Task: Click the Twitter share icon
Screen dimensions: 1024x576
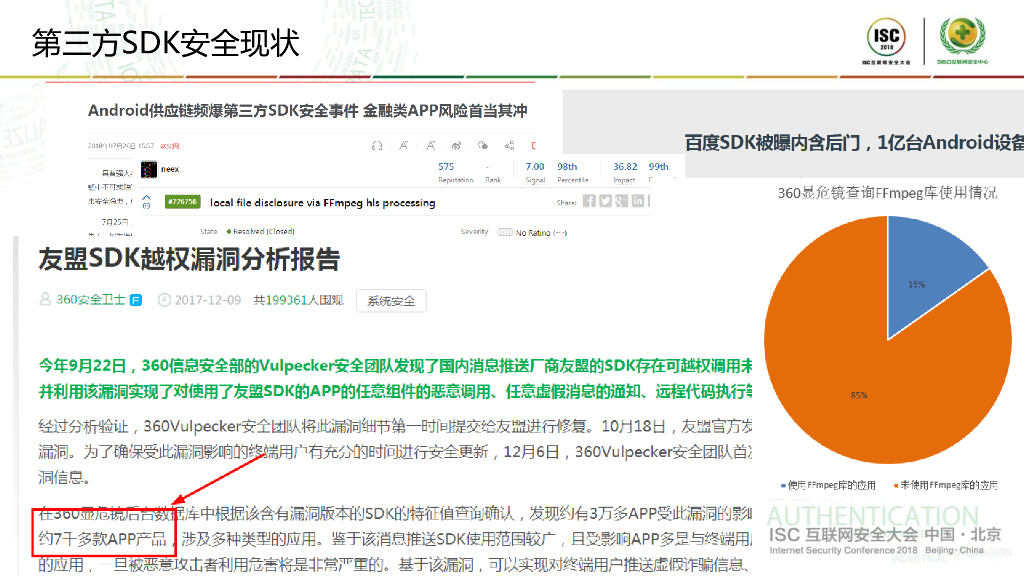Action: (x=605, y=201)
